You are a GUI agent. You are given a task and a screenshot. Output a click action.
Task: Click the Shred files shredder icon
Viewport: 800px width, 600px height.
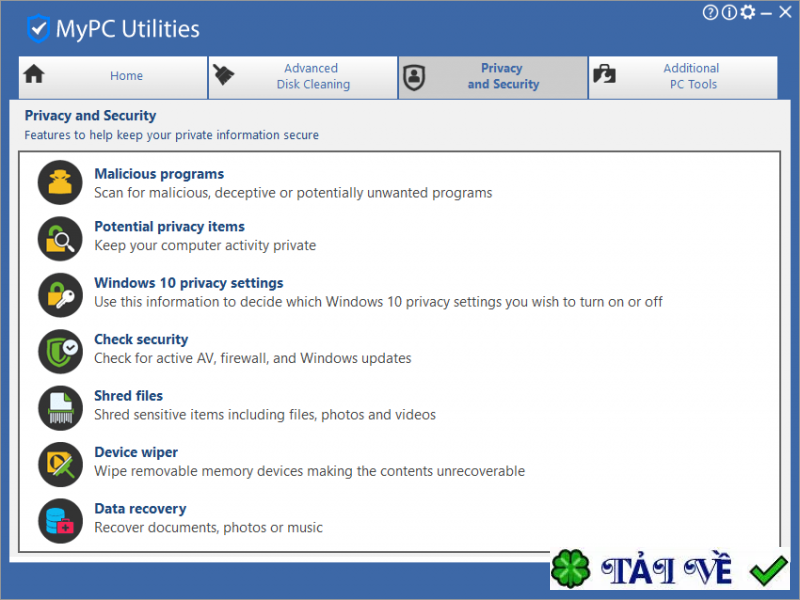click(60, 408)
